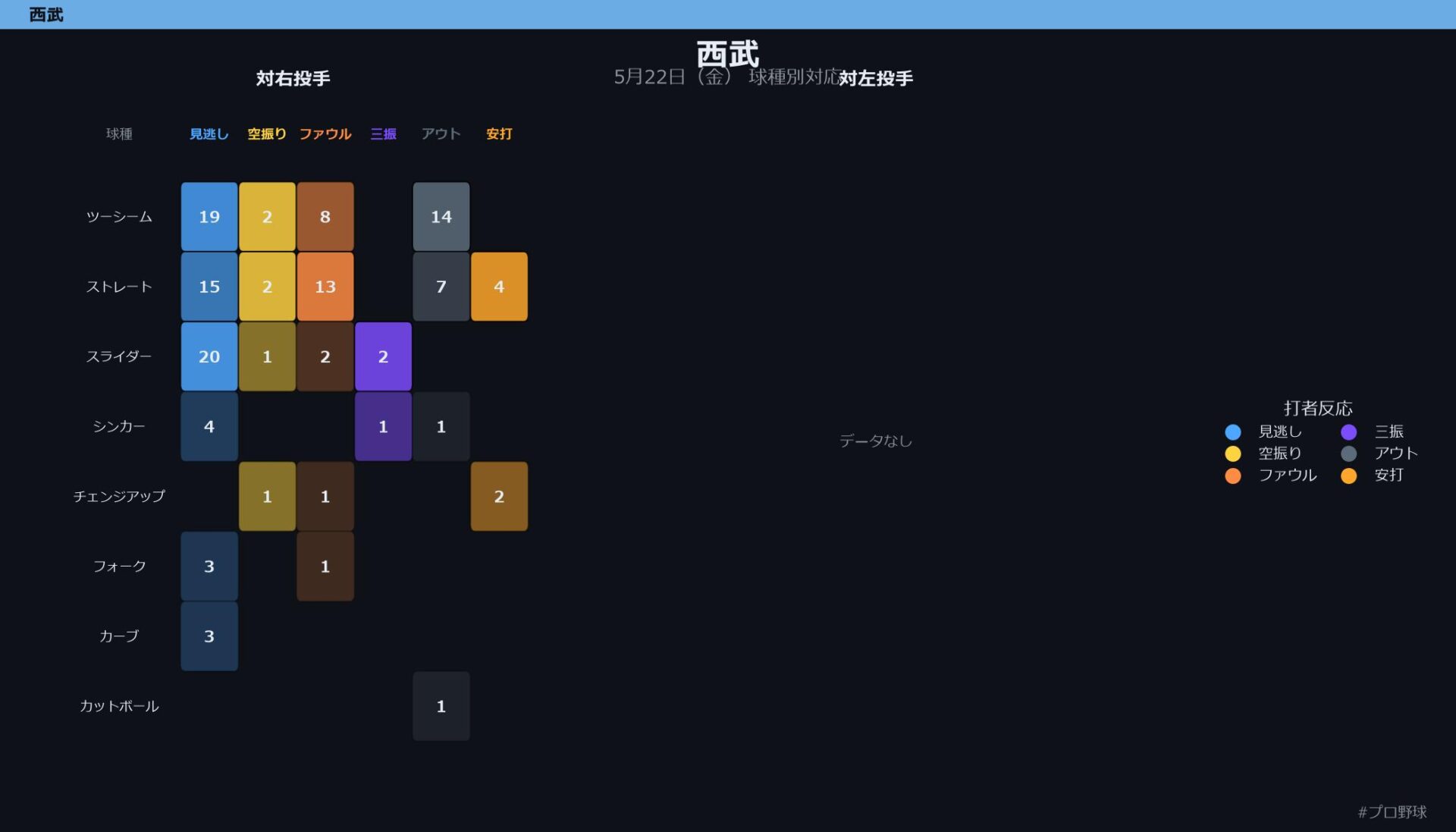
Task: Click ストレート ファウル cell showing 13
Action: tap(325, 287)
